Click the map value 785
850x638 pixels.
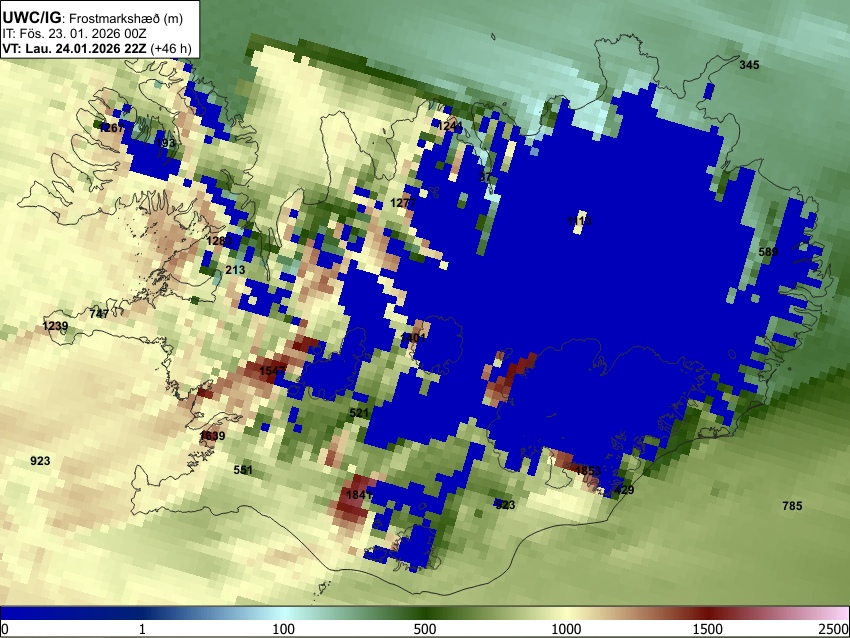(792, 506)
